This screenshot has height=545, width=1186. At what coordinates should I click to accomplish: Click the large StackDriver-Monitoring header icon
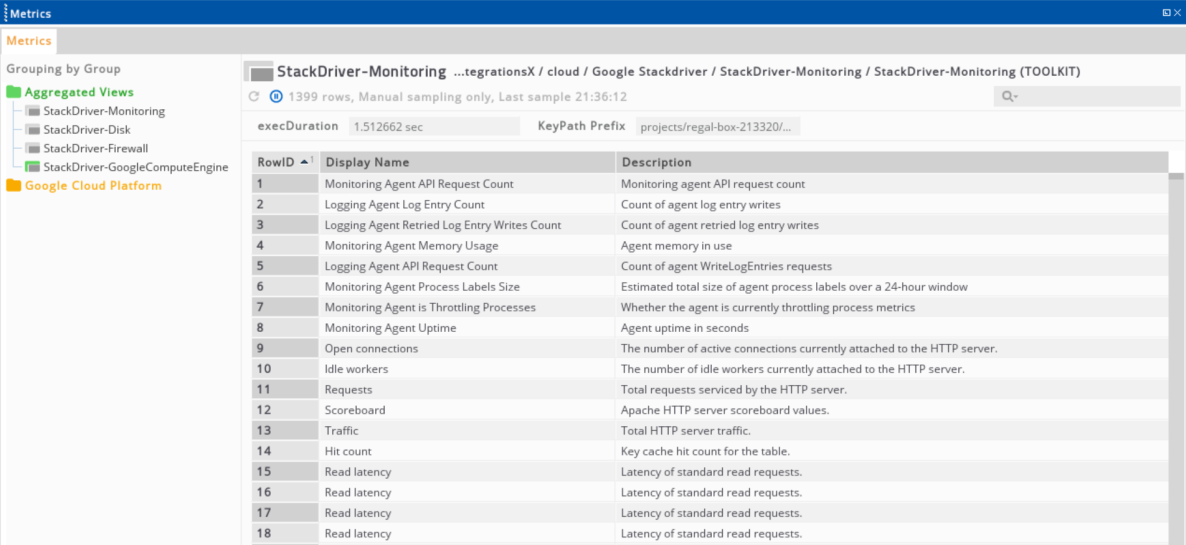pyautogui.click(x=259, y=72)
